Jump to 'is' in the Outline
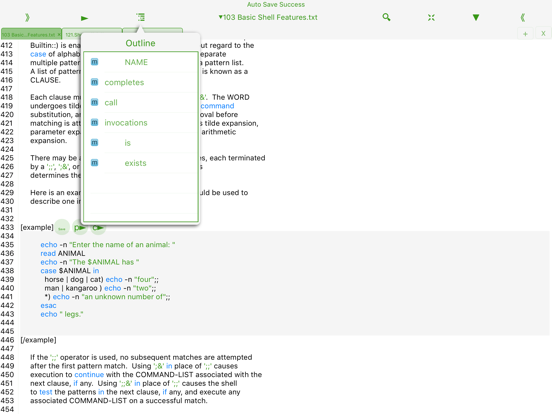552x414 pixels. pos(141,143)
